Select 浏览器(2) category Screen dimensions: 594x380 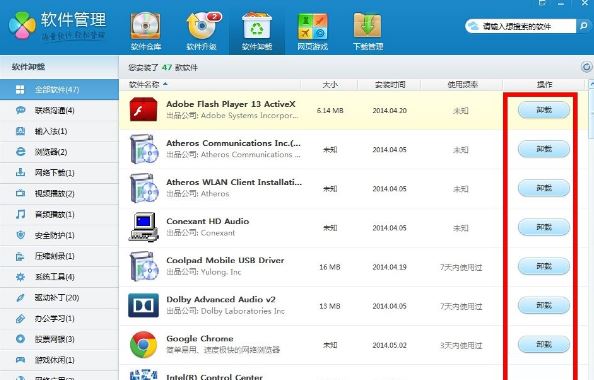pos(59,152)
